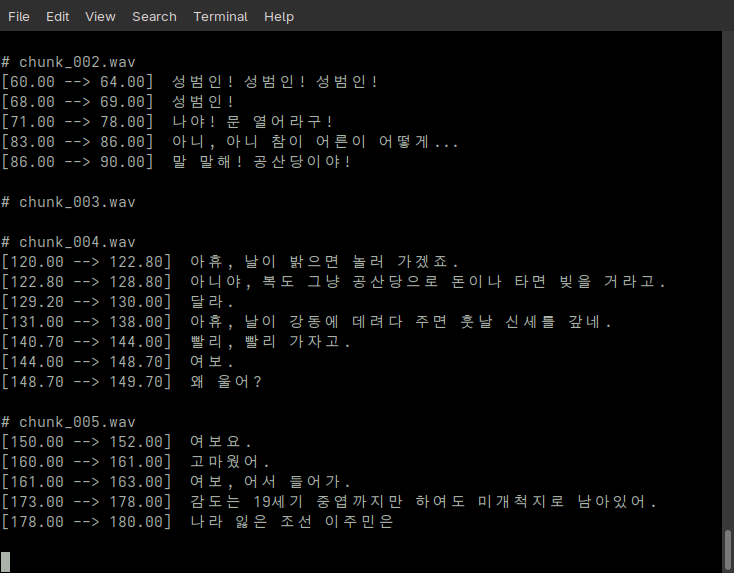The width and height of the screenshot is (734, 573).
Task: Open the File menu
Action: pos(19,16)
